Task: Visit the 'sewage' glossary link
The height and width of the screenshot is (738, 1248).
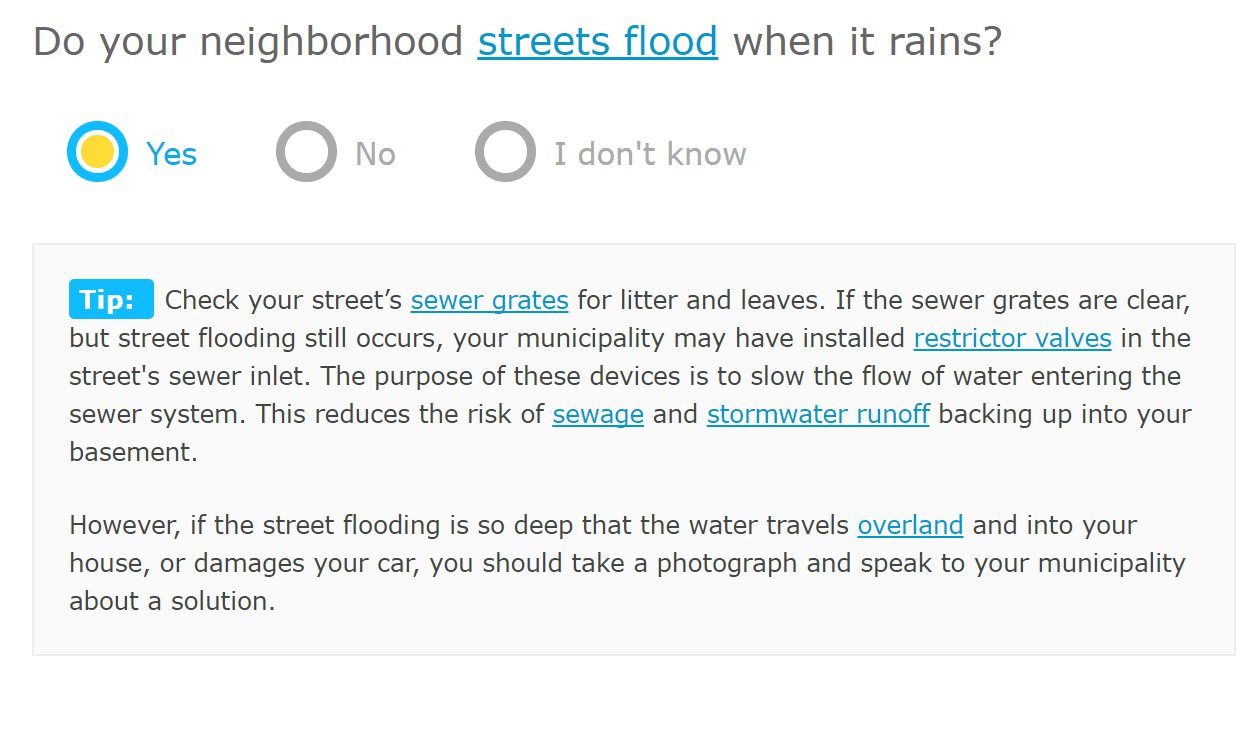Action: 598,414
